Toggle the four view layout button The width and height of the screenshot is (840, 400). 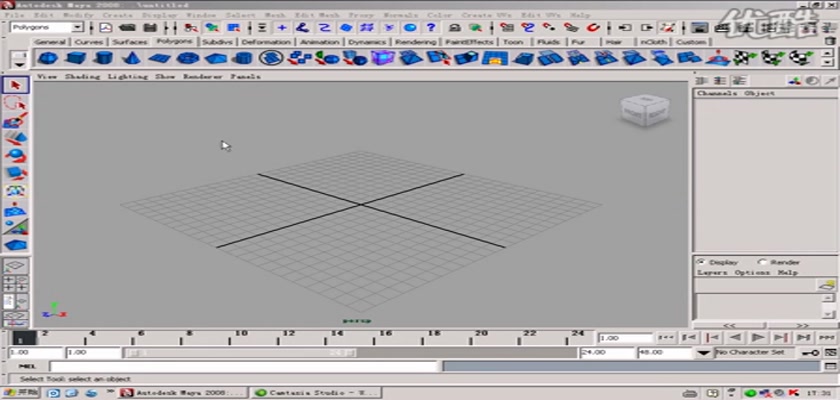coord(16,284)
